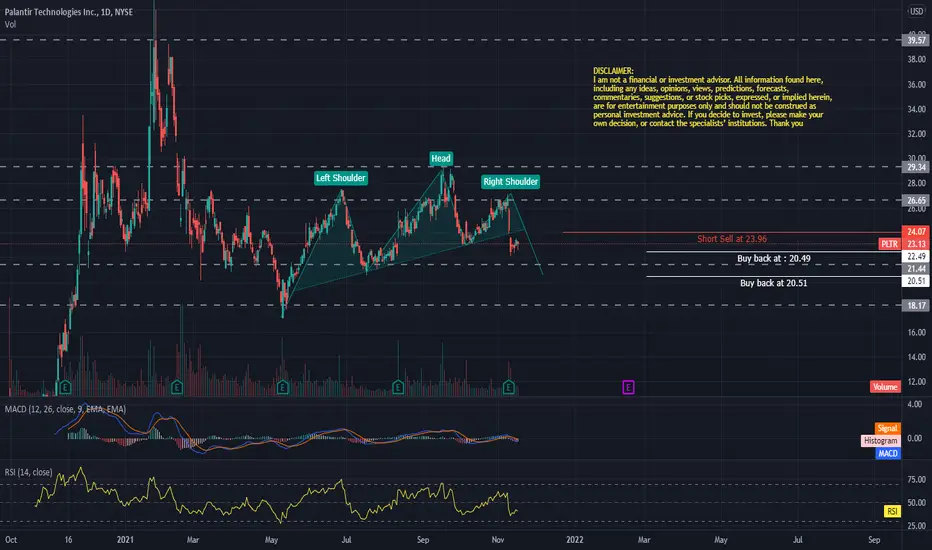This screenshot has height=550, width=932.
Task: Click the 25.00 RSI axis value
Action: [x=916, y=526]
